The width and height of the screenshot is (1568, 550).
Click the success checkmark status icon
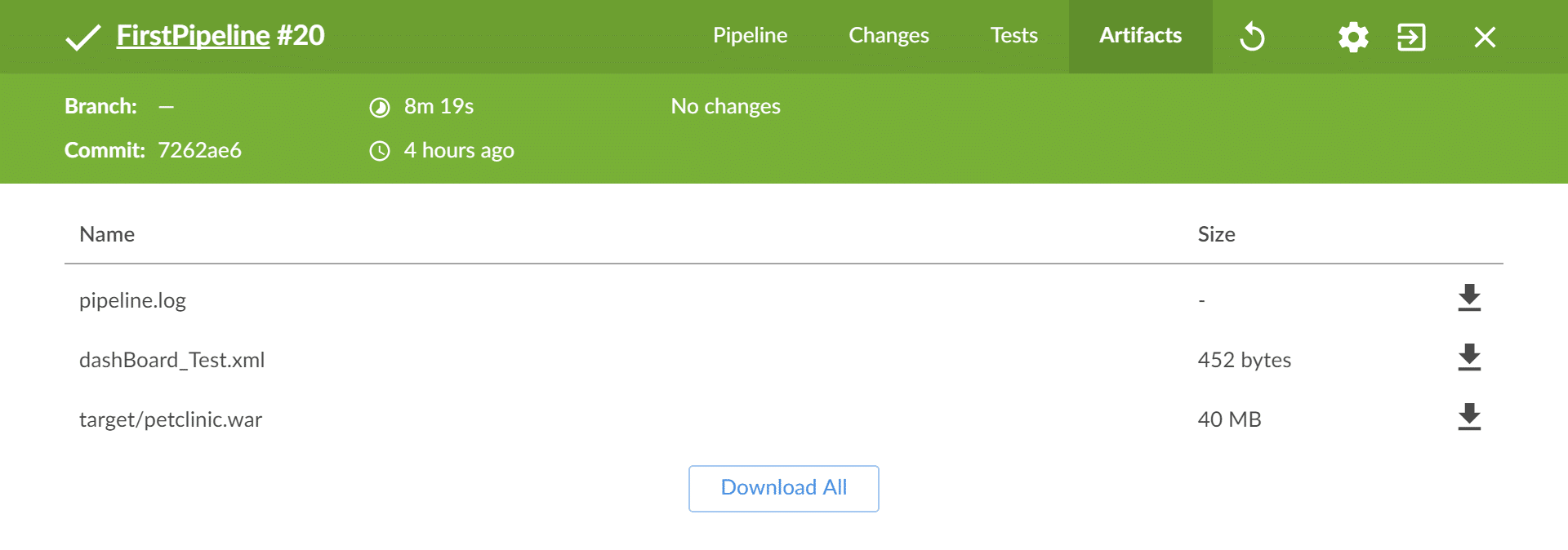[82, 37]
